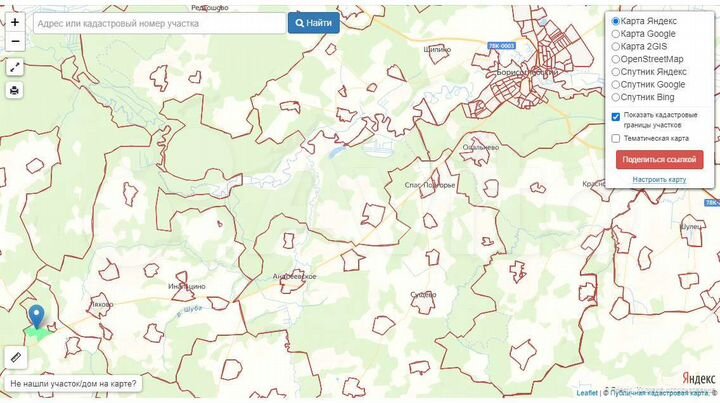The width and height of the screenshot is (720, 403).
Task: Zoom out of the map
Action: point(15,42)
